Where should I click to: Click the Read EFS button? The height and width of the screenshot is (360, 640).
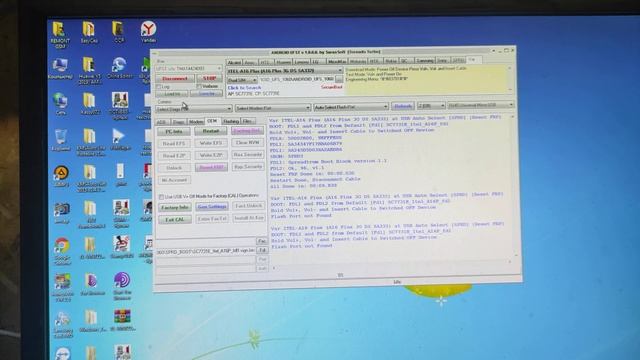(174, 144)
